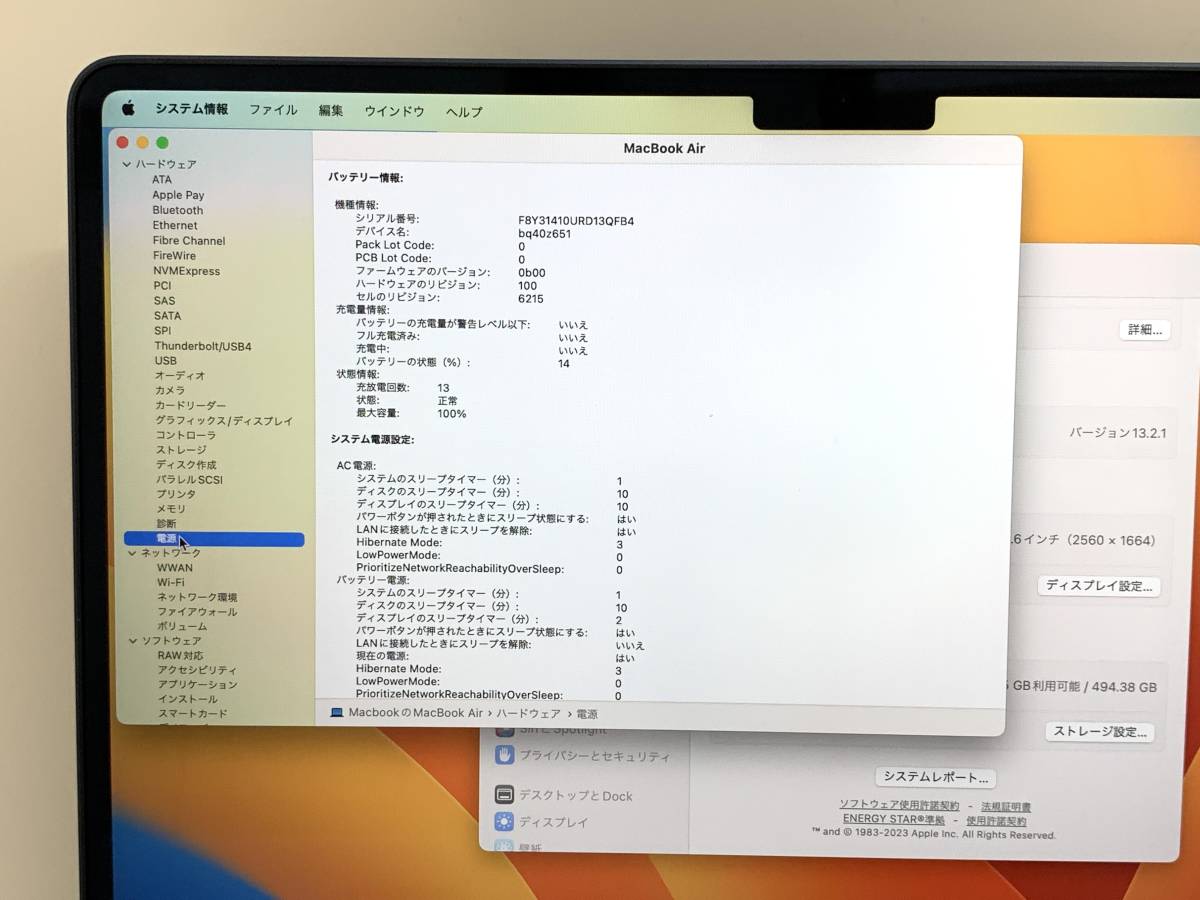Select プリンタ in the sidebar
This screenshot has width=1200, height=900.
[176, 495]
